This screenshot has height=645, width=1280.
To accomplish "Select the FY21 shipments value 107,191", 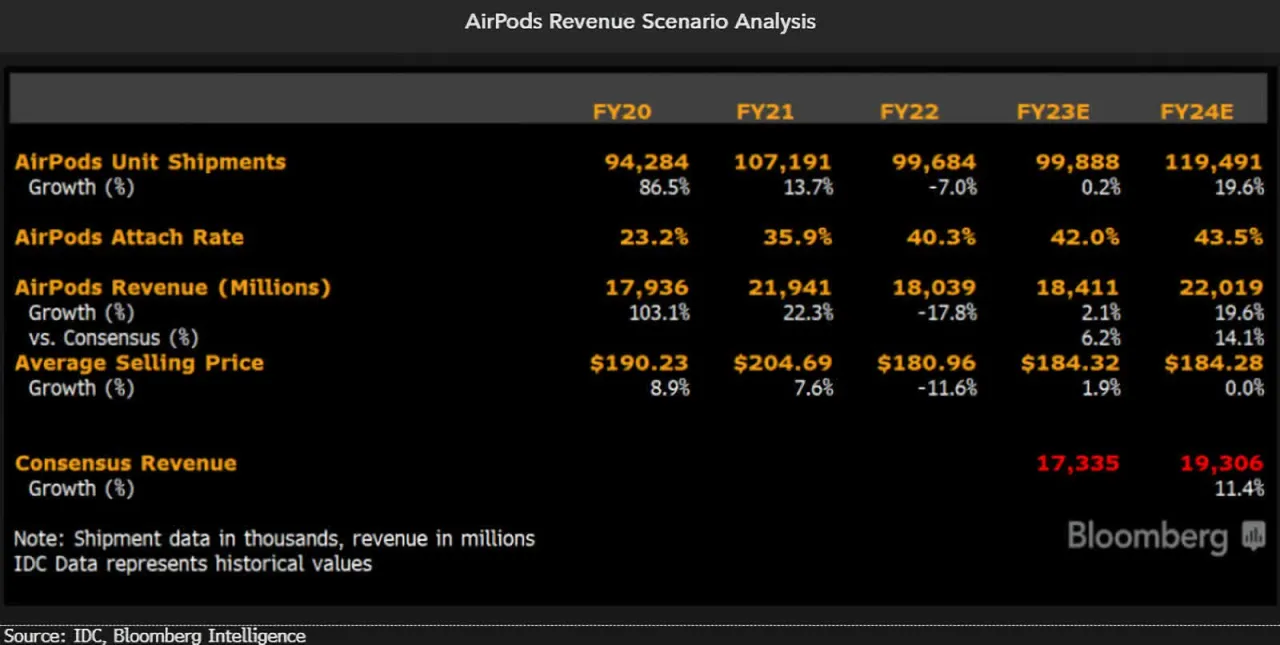I will (783, 162).
